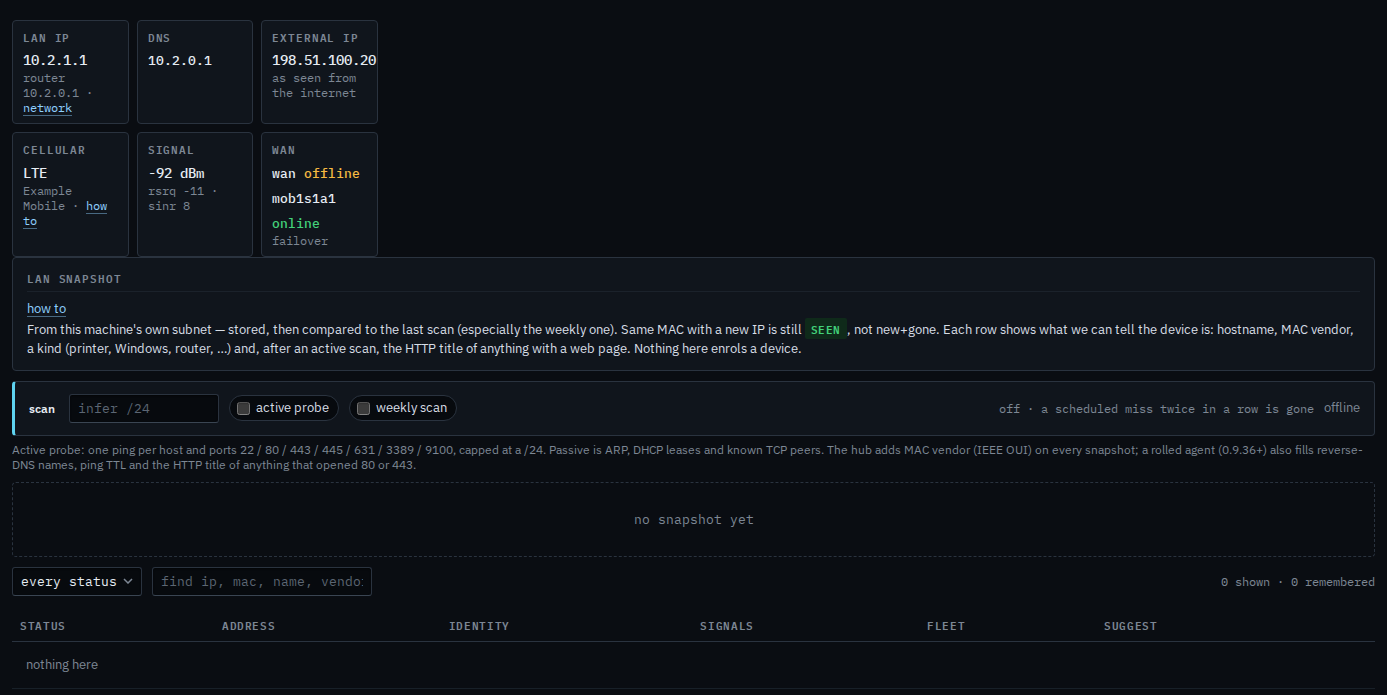This screenshot has height=695, width=1387.
Task: Click the orange wan offline status
Action: [332, 173]
